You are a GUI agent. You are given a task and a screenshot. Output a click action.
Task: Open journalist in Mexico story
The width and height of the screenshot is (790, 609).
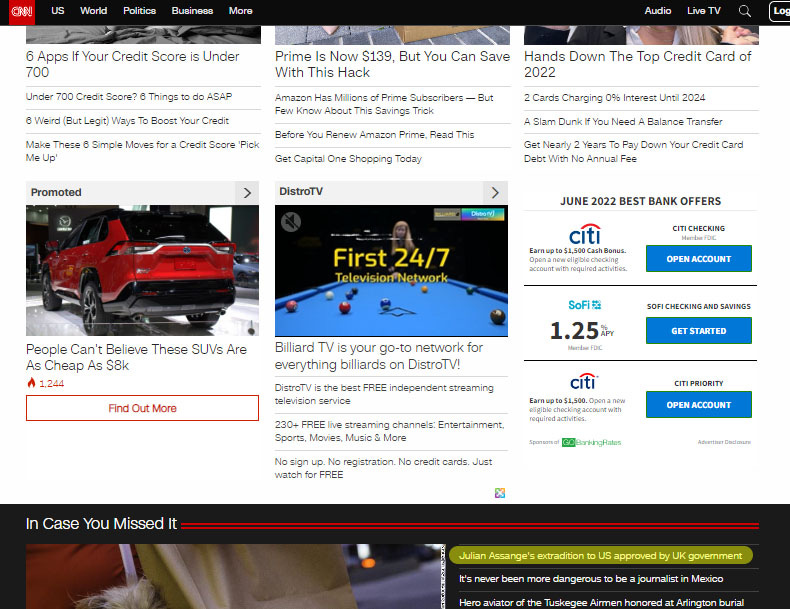pos(591,579)
